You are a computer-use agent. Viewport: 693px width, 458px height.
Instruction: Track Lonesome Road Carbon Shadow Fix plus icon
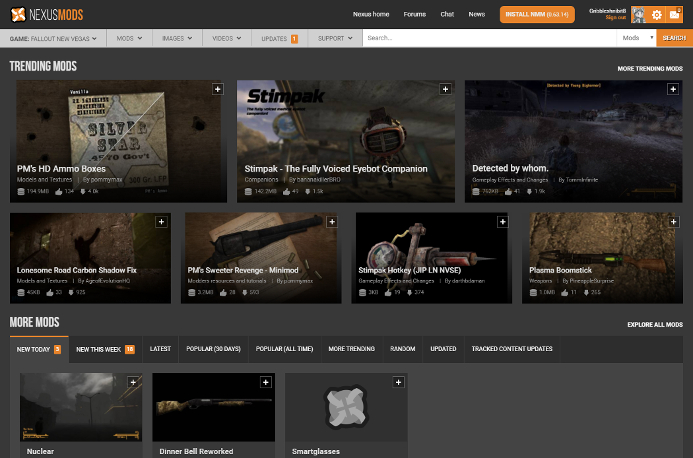tap(161, 222)
